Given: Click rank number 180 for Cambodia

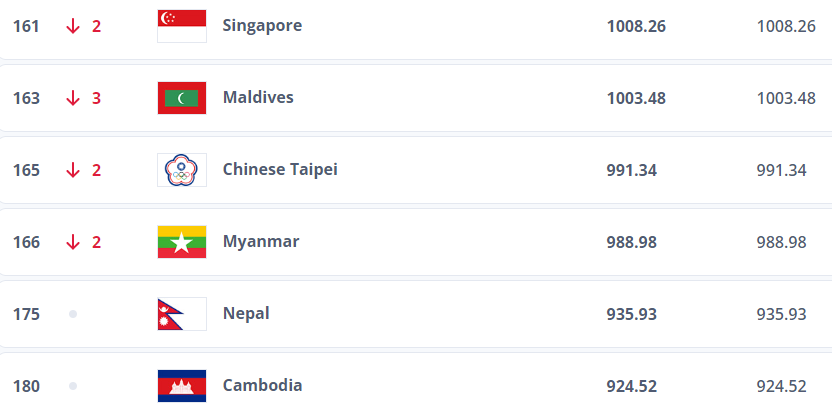Looking at the screenshot, I should point(26,386).
